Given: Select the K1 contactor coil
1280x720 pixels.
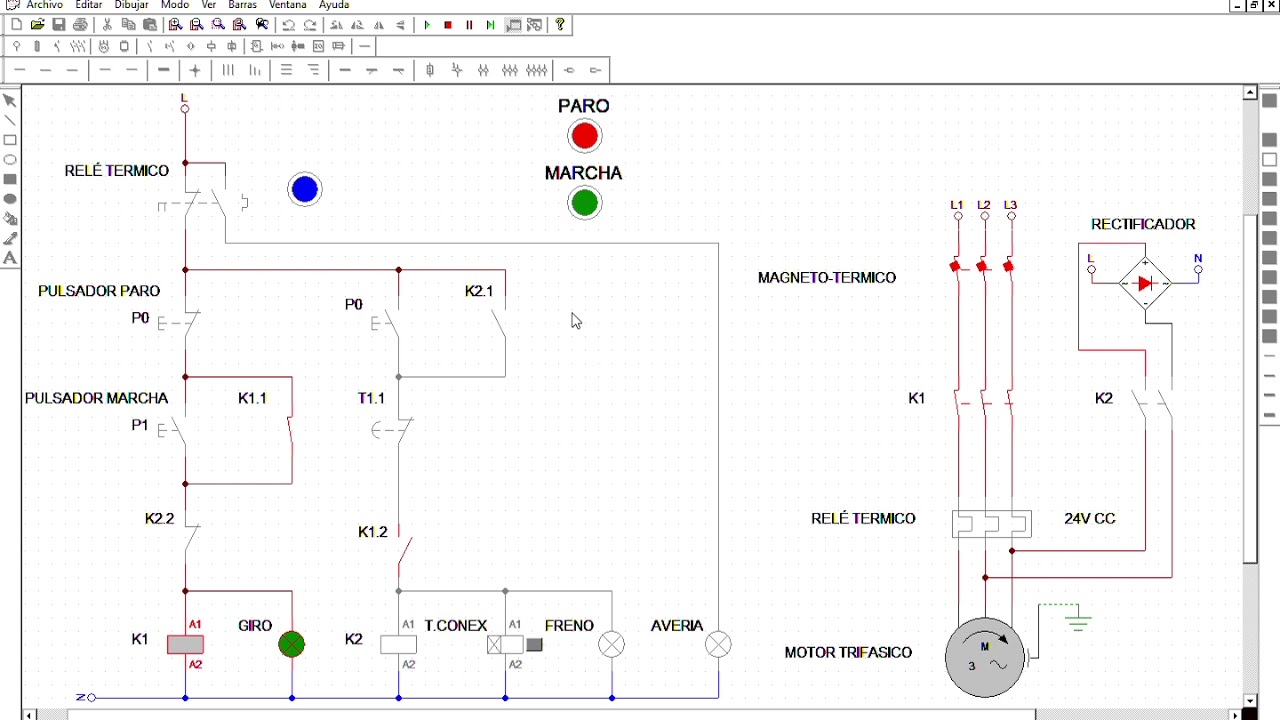Looking at the screenshot, I should (x=185, y=645).
